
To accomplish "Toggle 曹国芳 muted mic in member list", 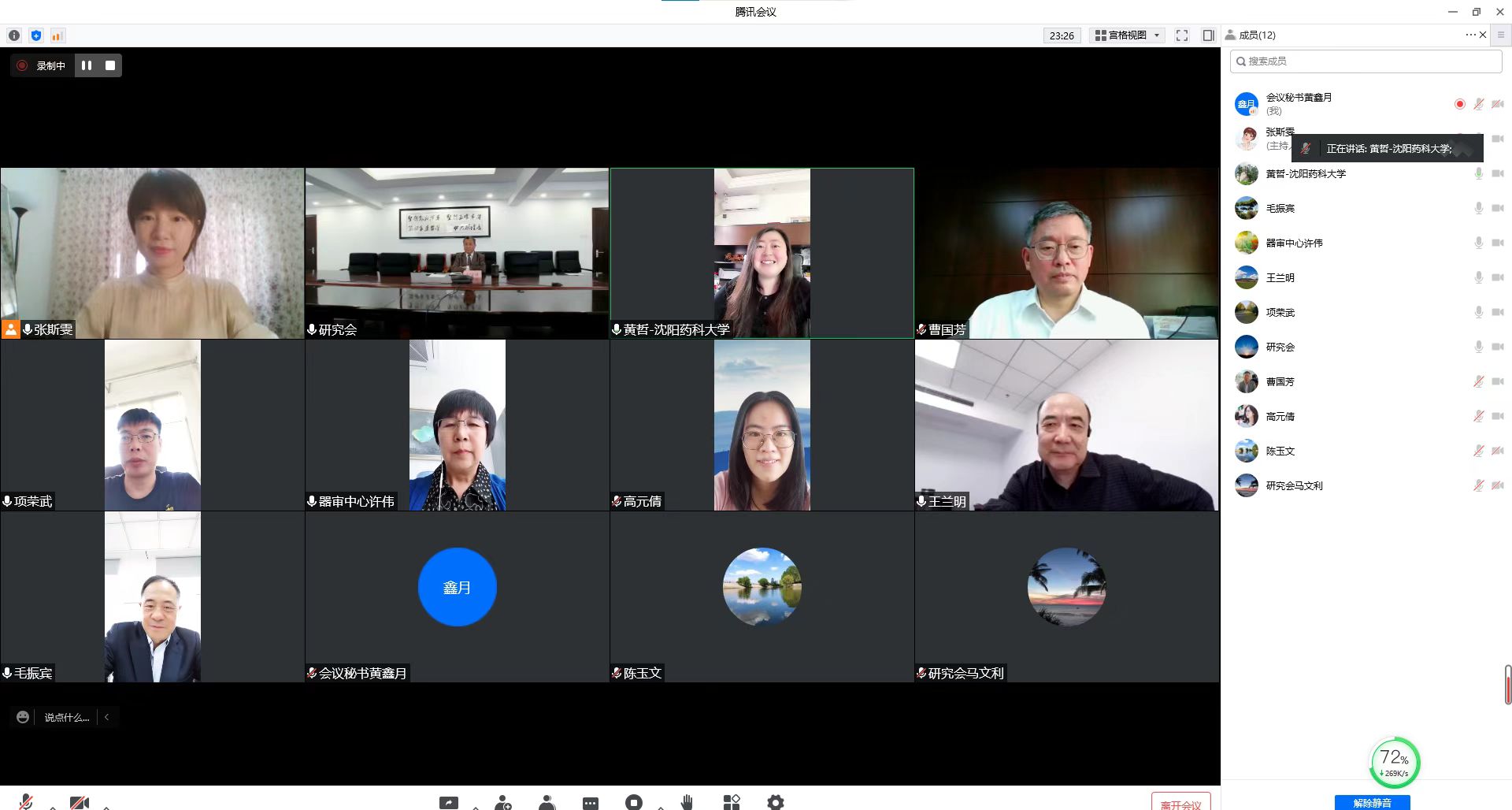I will (x=1479, y=381).
